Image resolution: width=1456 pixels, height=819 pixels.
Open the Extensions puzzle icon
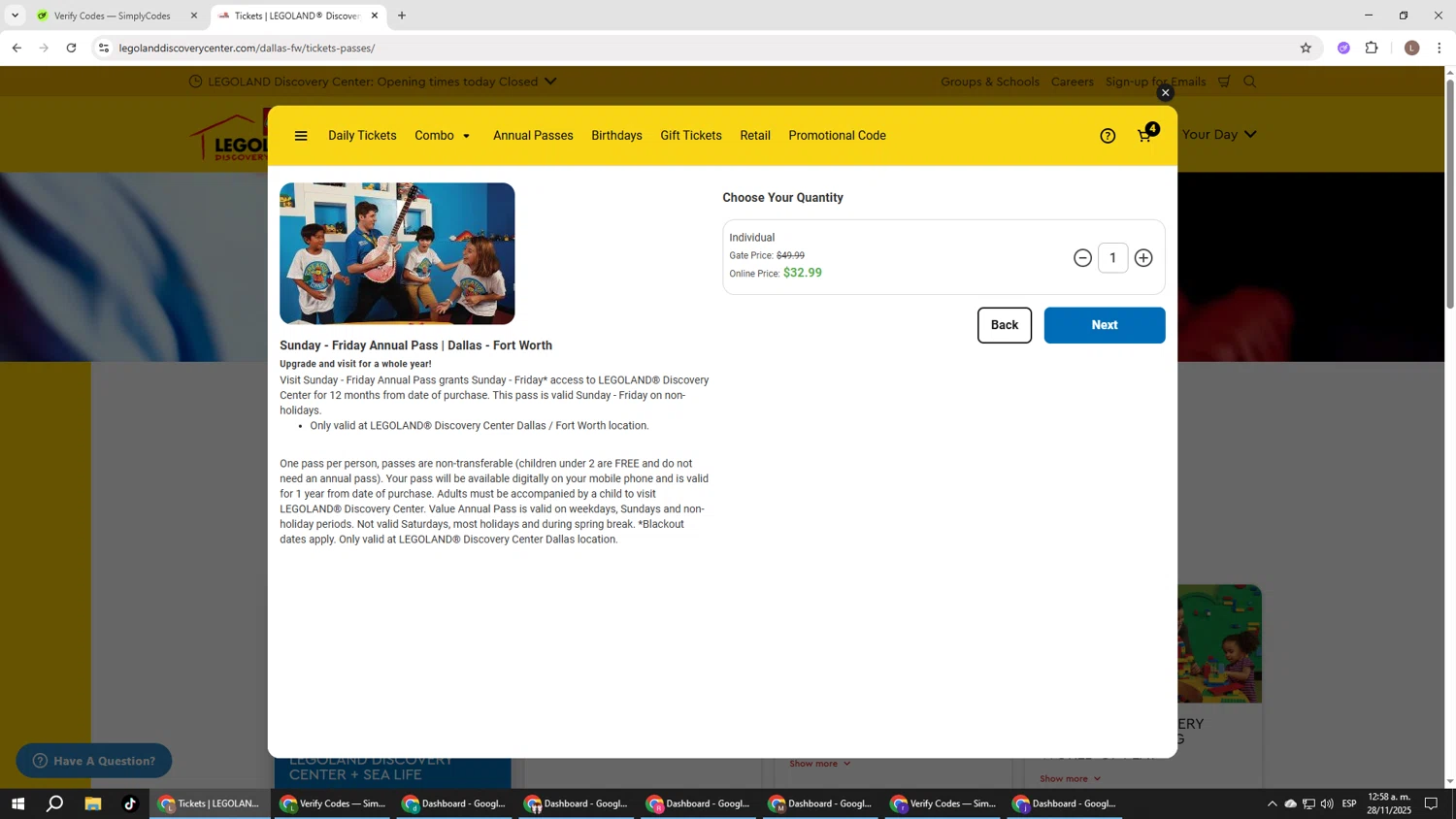pyautogui.click(x=1372, y=48)
